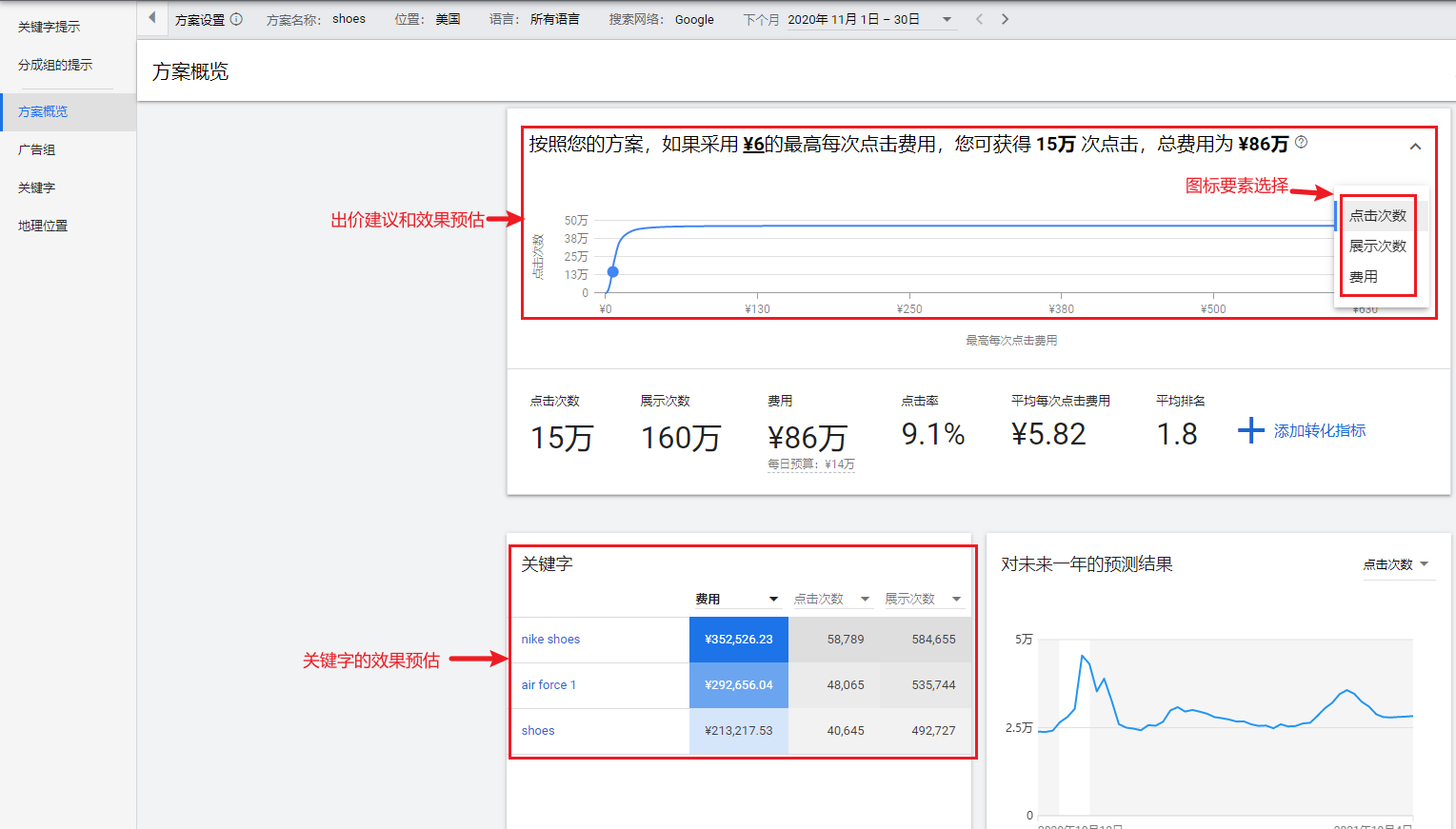Image resolution: width=1456 pixels, height=829 pixels.
Task: Open the nike shoes keyword link
Action: point(550,639)
